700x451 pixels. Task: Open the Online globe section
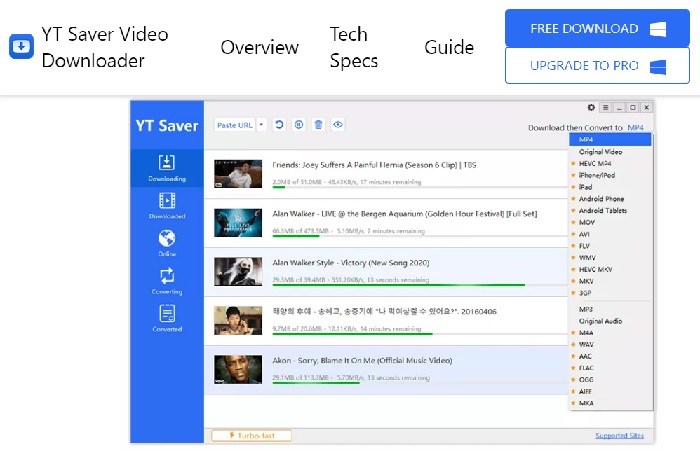pyautogui.click(x=167, y=243)
